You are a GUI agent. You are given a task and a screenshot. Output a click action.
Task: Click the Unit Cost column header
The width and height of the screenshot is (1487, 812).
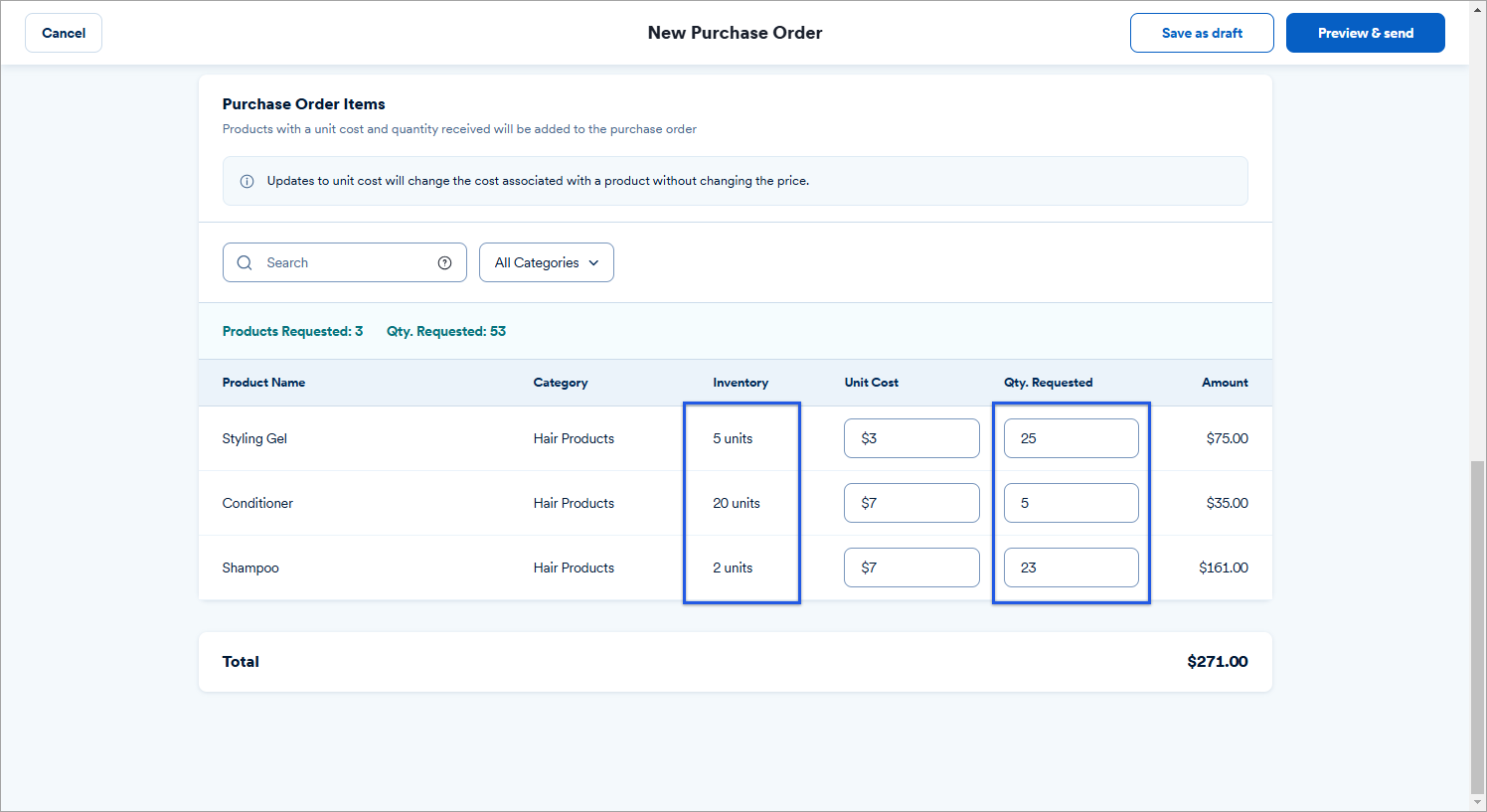coord(872,383)
